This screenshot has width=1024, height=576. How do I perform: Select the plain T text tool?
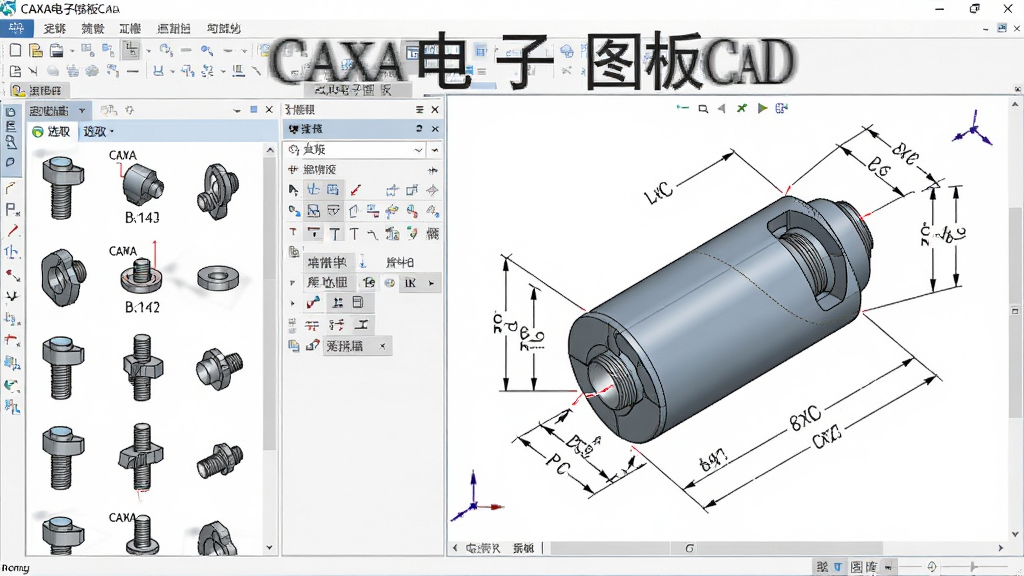pyautogui.click(x=354, y=233)
